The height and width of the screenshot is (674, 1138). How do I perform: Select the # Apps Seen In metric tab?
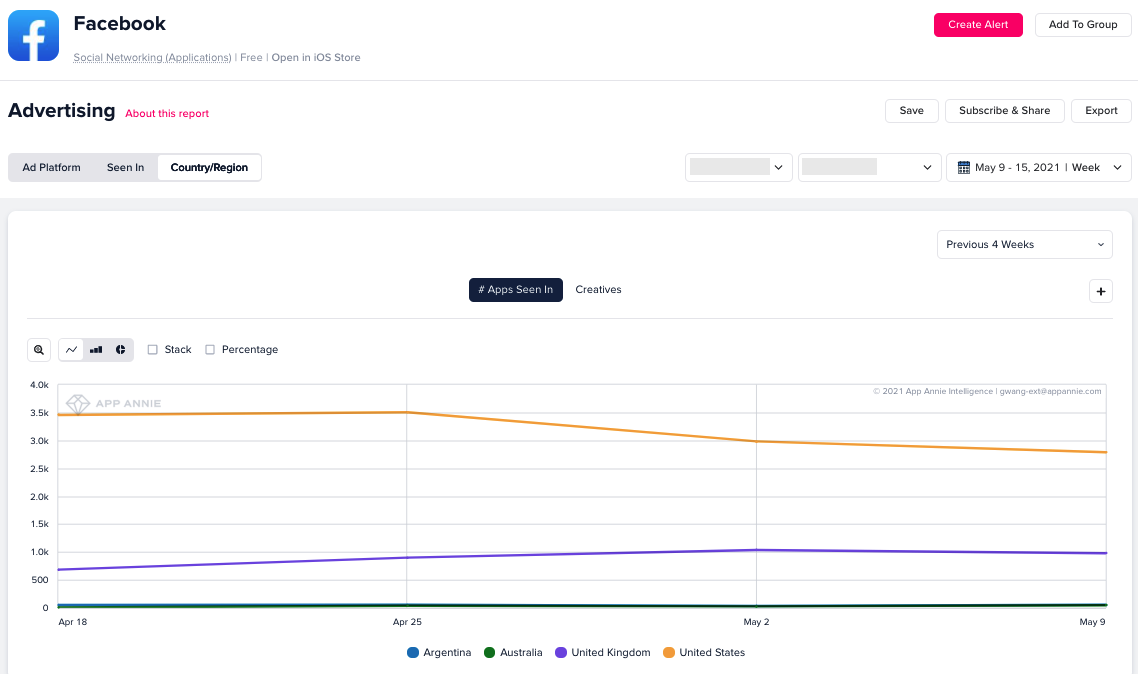[x=515, y=289]
